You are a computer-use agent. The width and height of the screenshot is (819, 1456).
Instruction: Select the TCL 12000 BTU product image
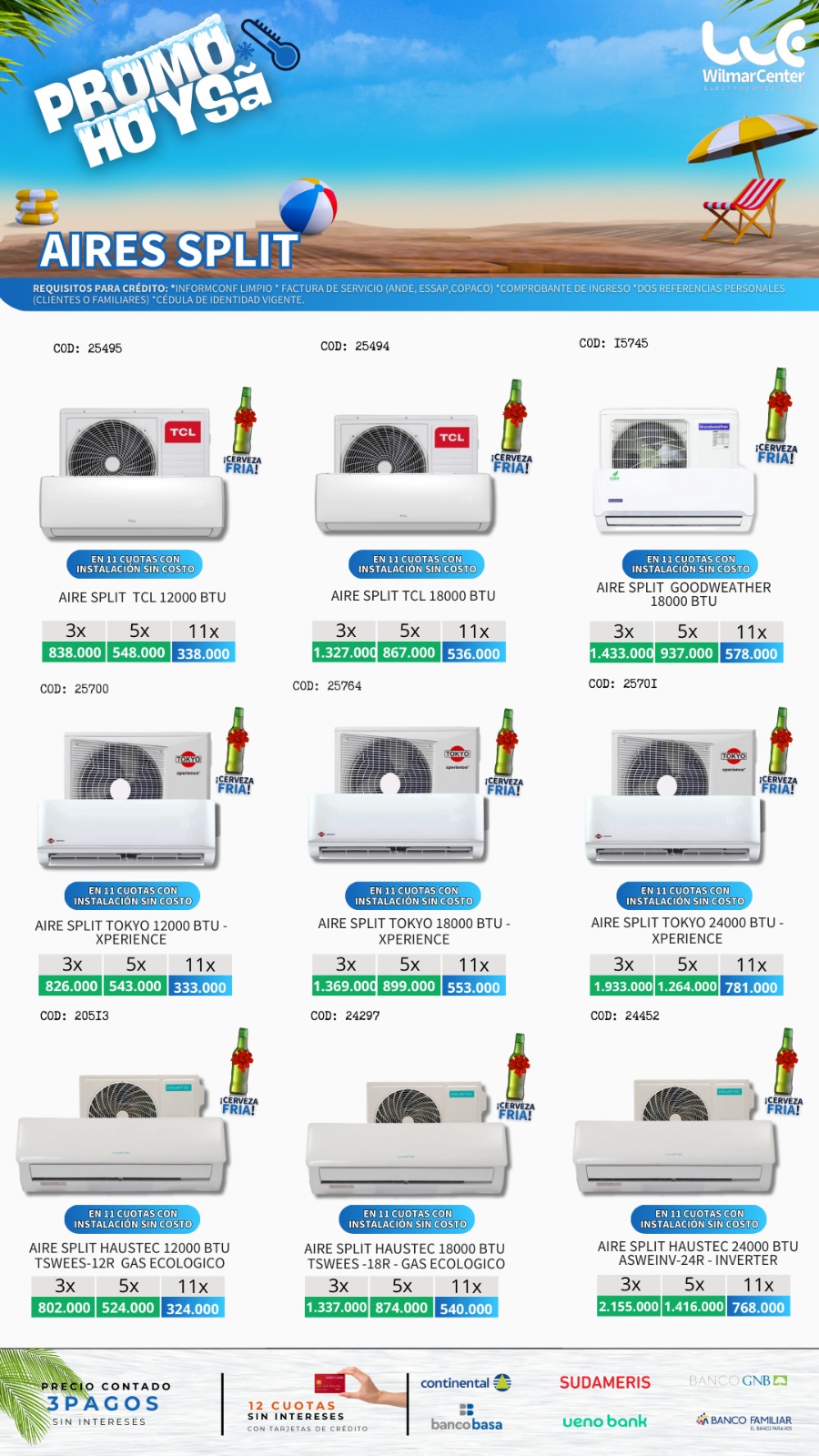134,473
